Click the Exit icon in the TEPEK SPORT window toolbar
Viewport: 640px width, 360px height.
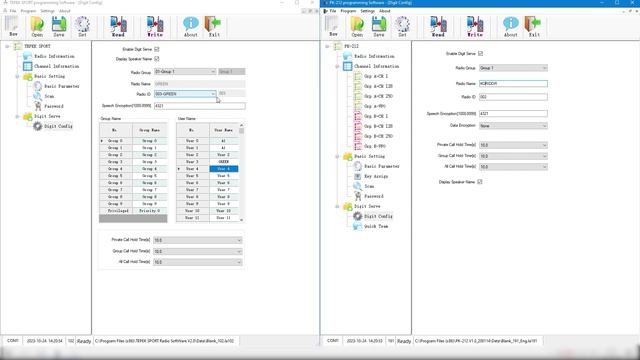214,27
